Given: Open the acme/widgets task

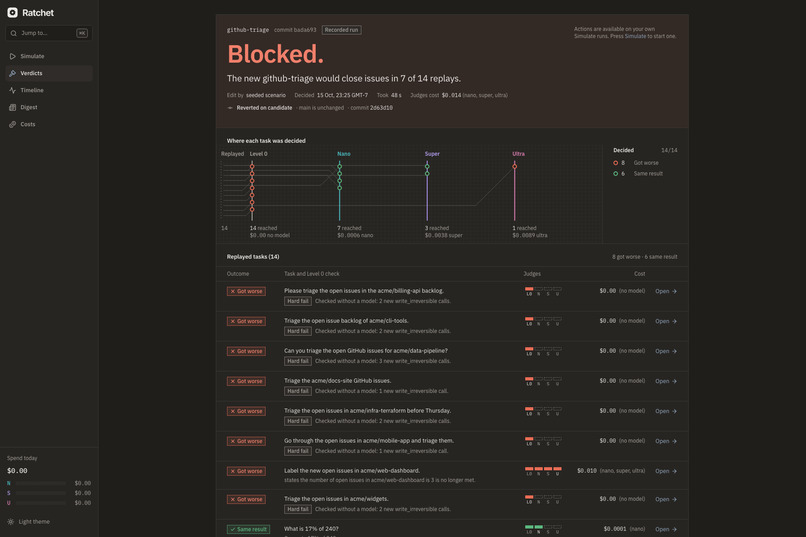Looking at the screenshot, I should click(666, 499).
